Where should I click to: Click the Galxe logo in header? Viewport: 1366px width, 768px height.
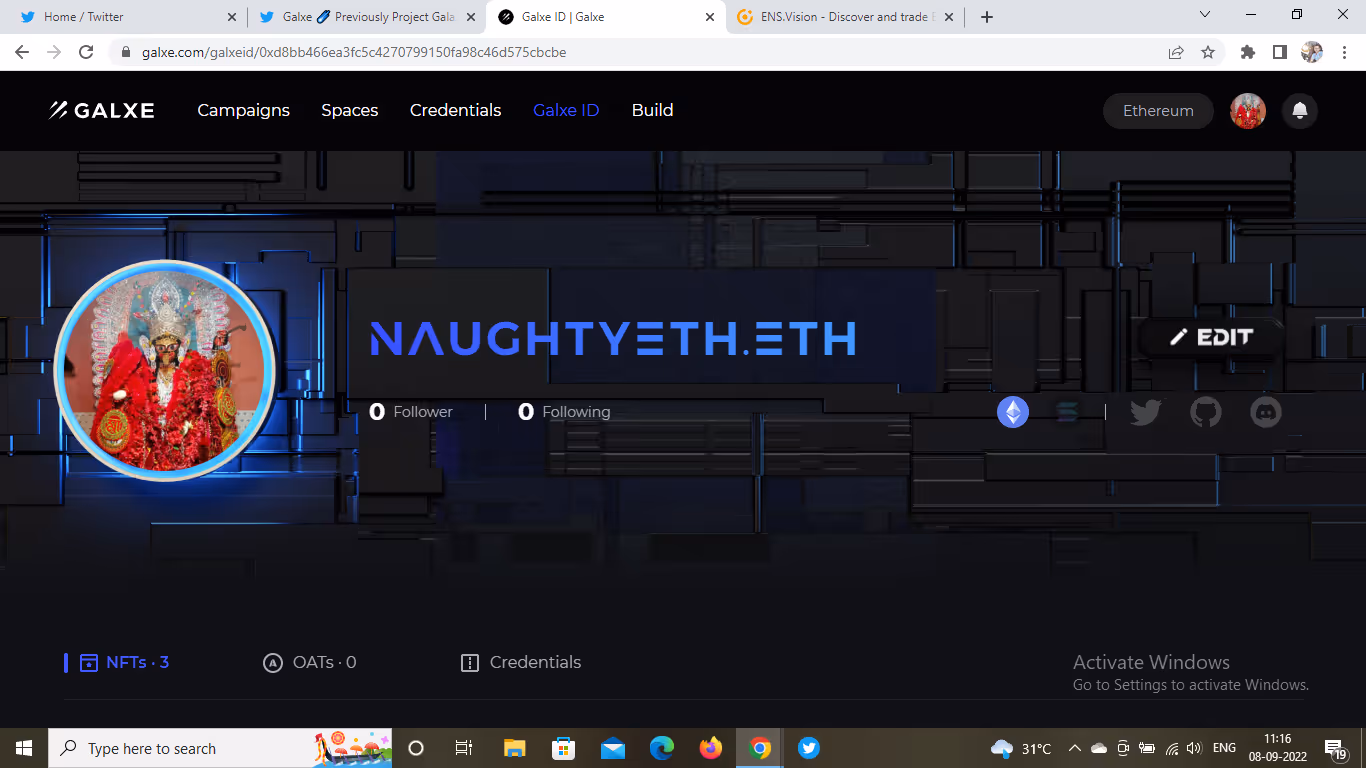(x=102, y=110)
